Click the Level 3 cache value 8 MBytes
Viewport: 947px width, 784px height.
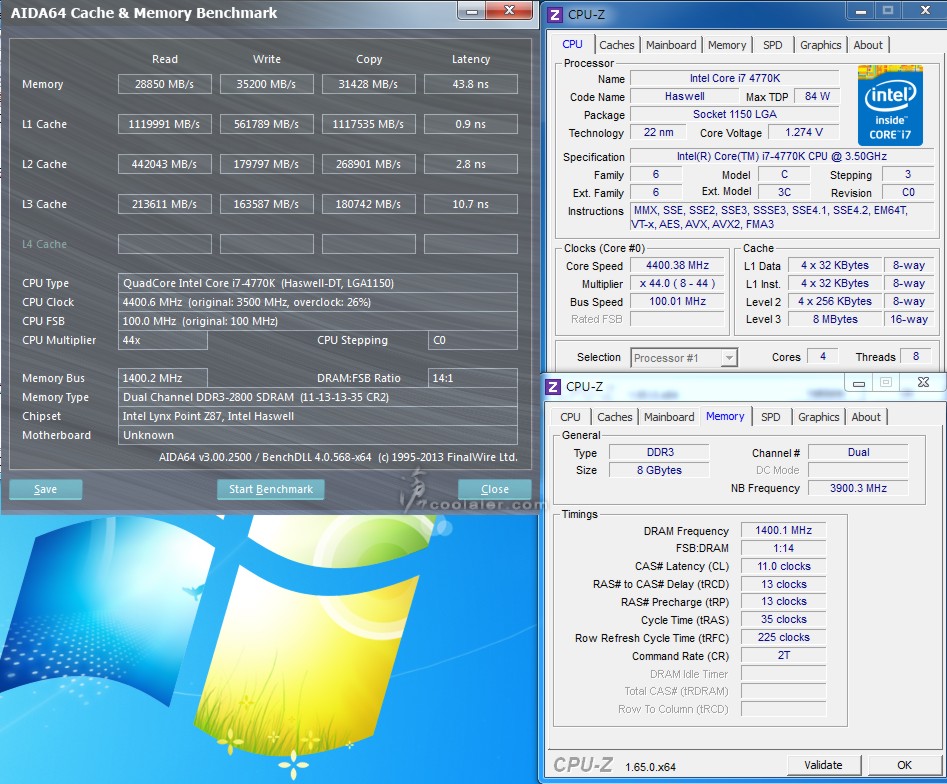pyautogui.click(x=835, y=320)
